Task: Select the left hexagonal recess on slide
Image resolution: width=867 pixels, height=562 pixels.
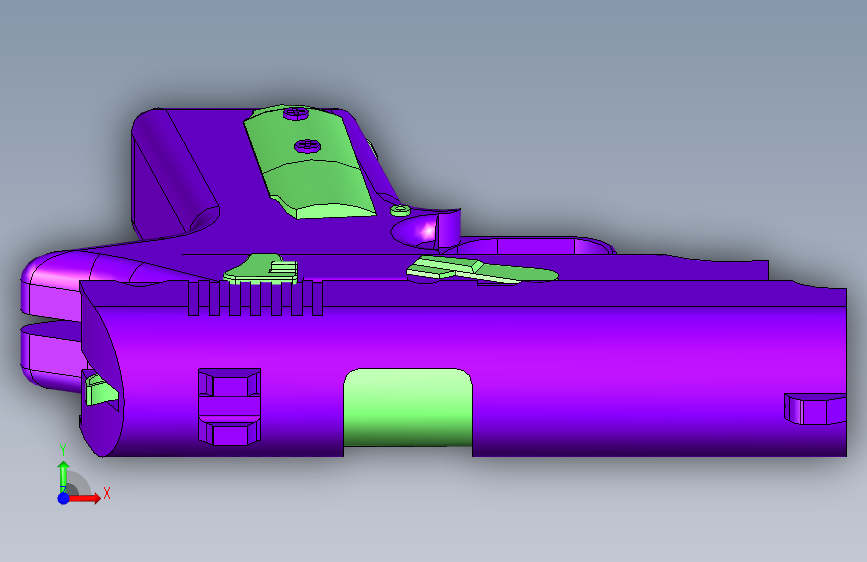Action: click(229, 407)
